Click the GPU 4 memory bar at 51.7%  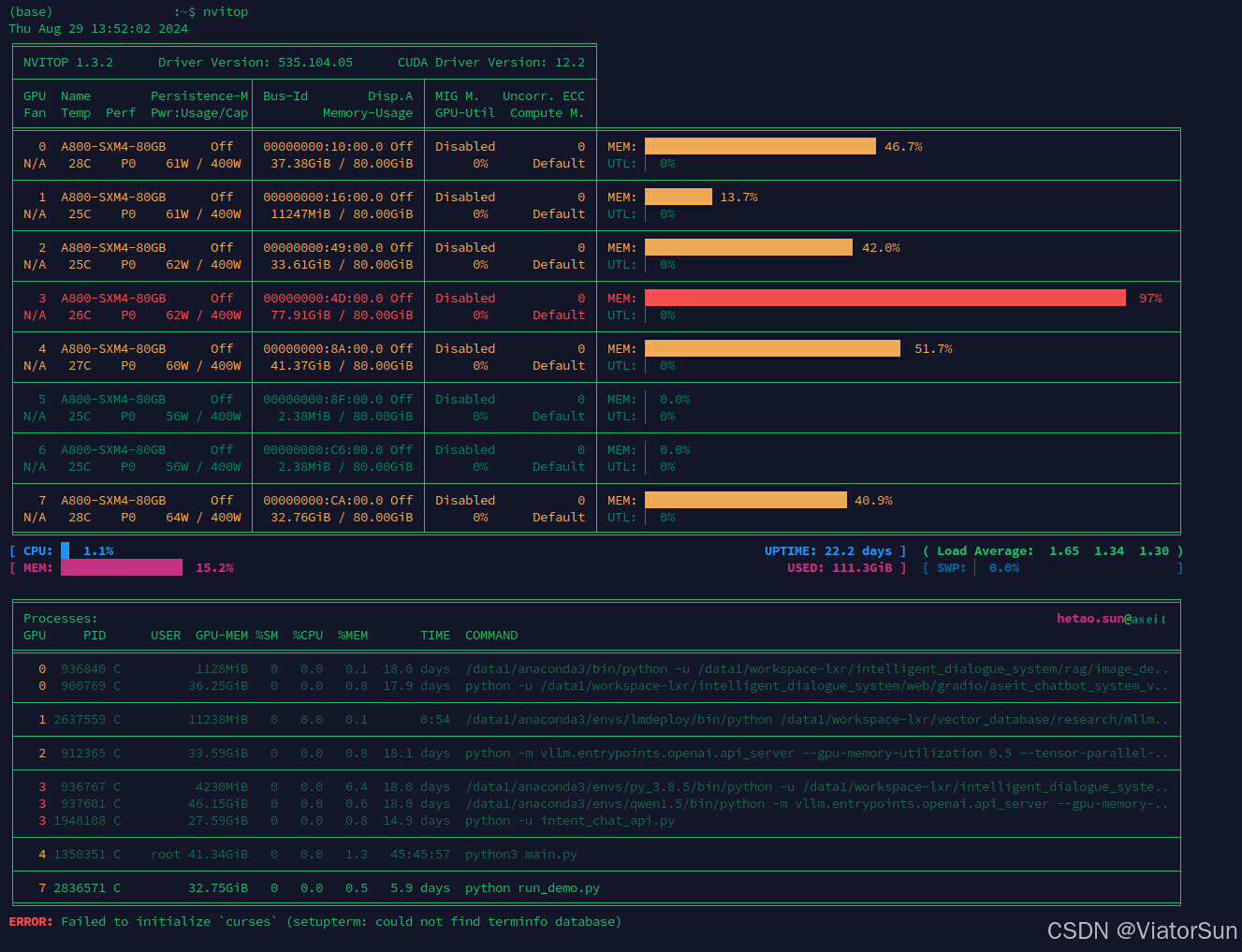tap(772, 348)
